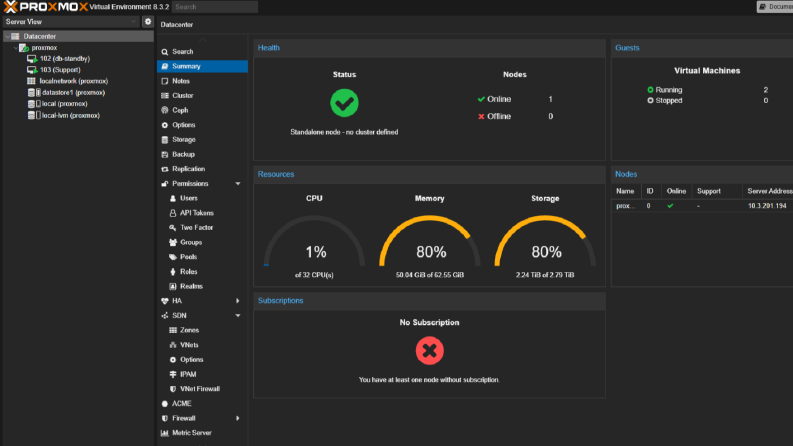The image size is (793, 446).
Task: Click the Running virtual machines label
Action: pyautogui.click(x=669, y=90)
